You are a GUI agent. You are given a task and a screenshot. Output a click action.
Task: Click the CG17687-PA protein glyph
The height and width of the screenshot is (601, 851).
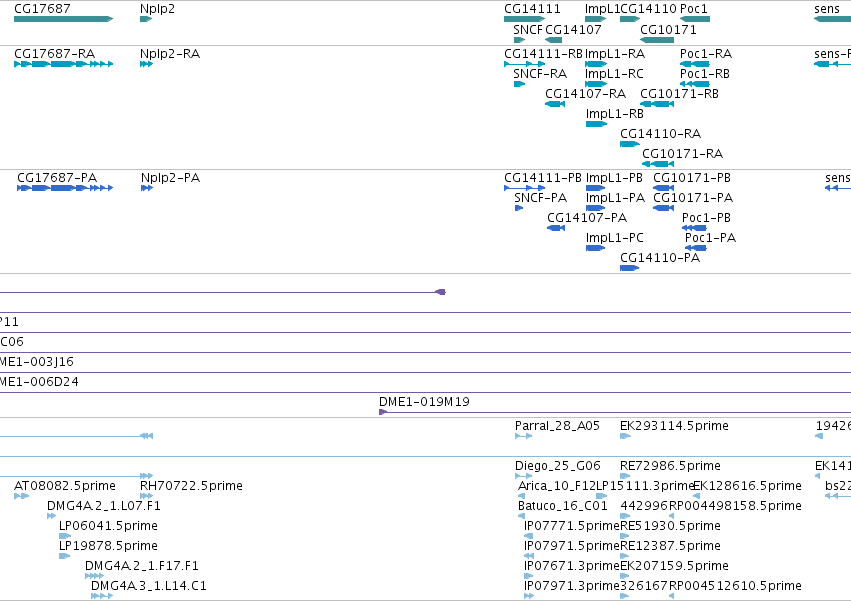click(x=65, y=188)
